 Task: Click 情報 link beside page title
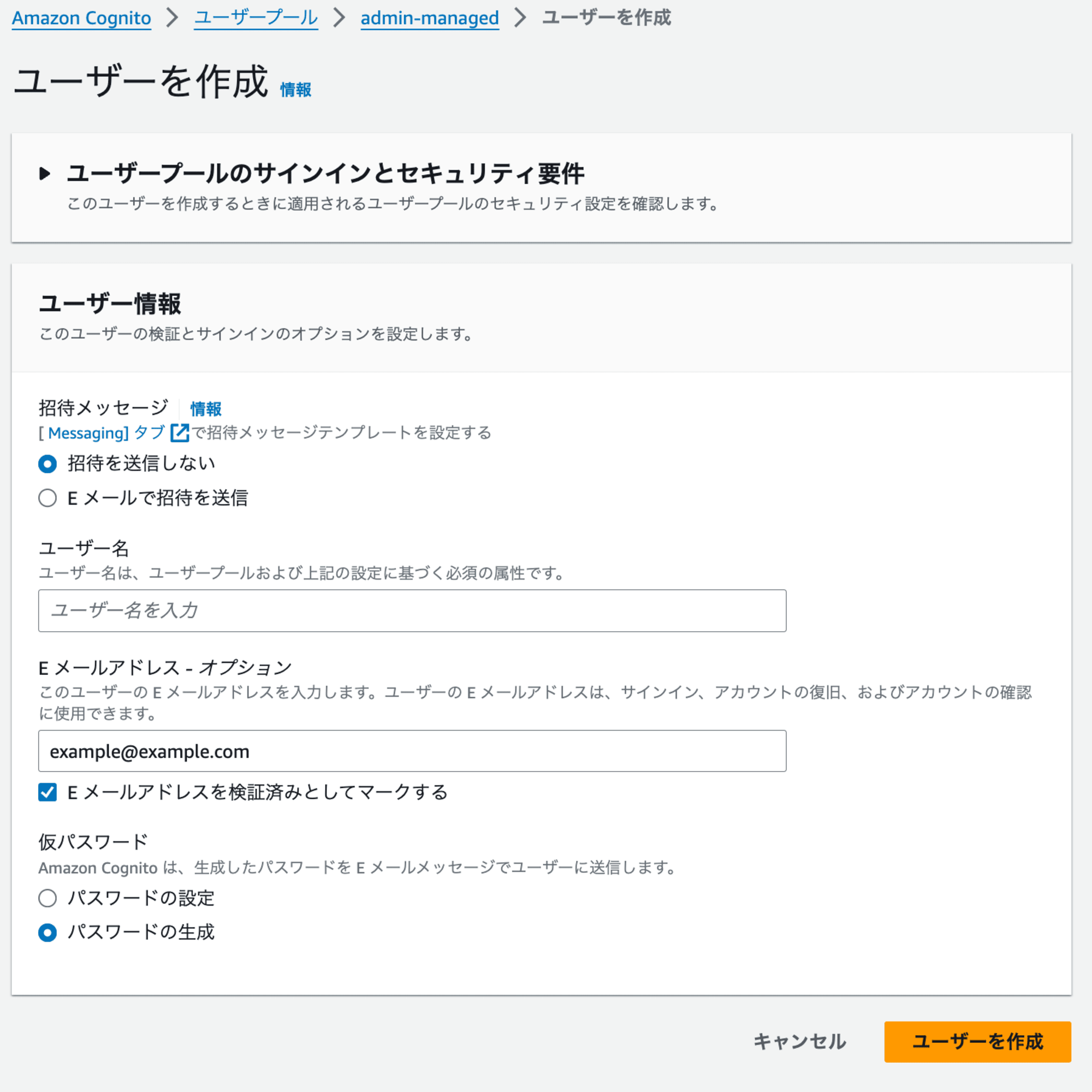(x=295, y=90)
